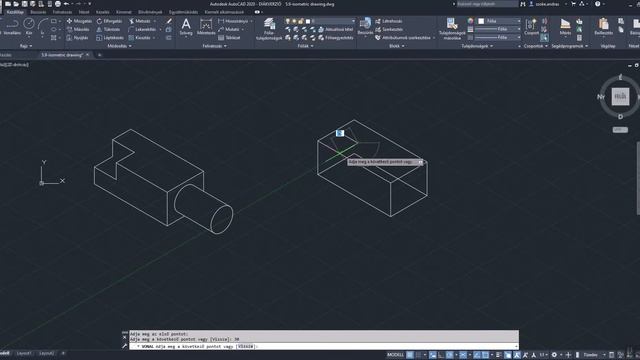Click the color wheel icon in Tulajdonságok

(x=471, y=21)
